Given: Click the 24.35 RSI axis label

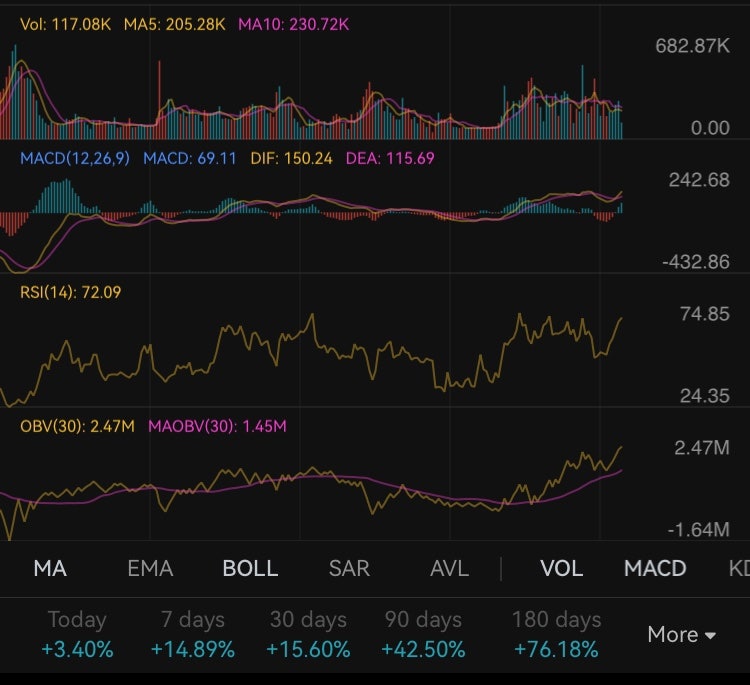Looking at the screenshot, I should pos(705,396).
